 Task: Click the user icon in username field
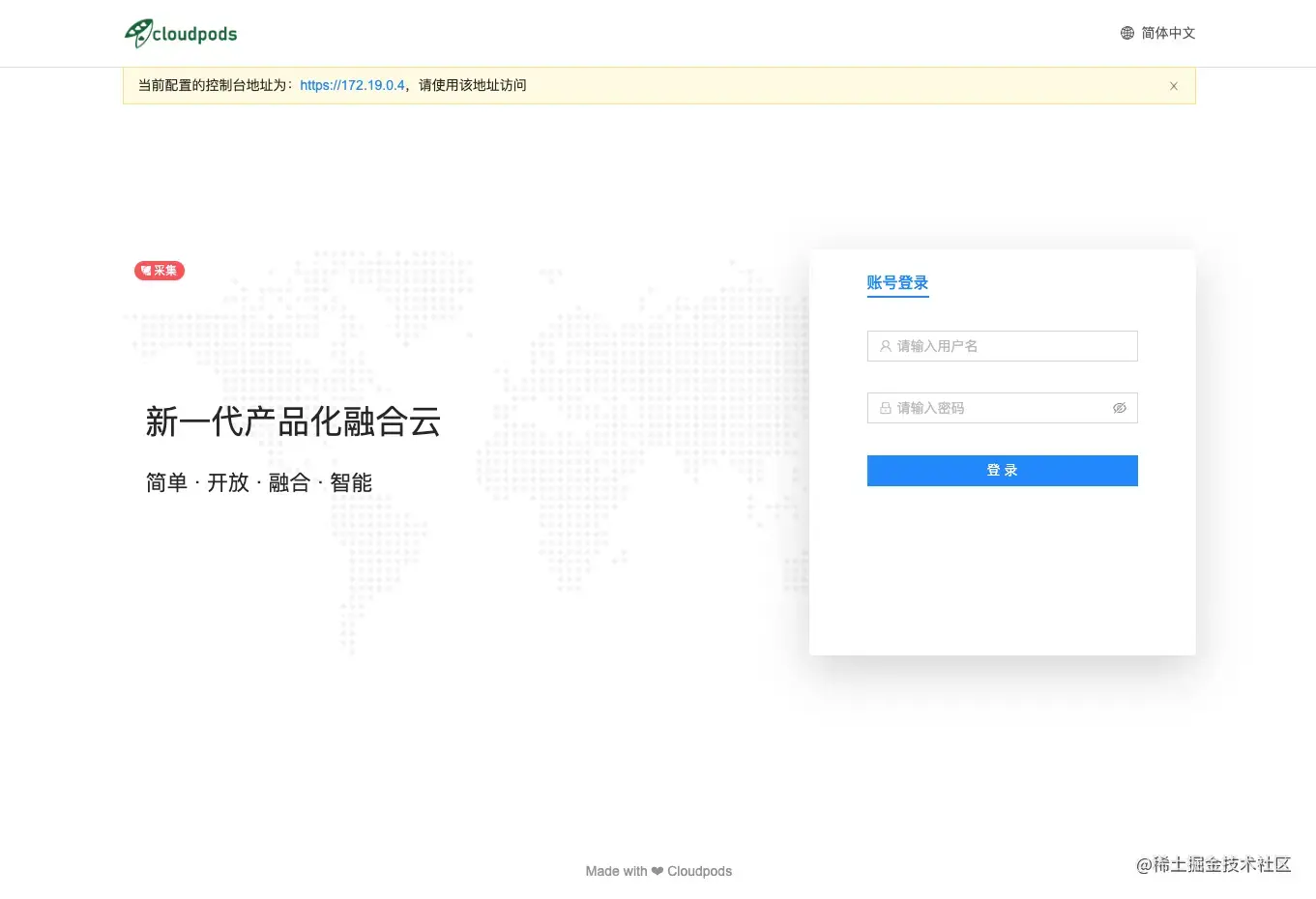tap(885, 346)
